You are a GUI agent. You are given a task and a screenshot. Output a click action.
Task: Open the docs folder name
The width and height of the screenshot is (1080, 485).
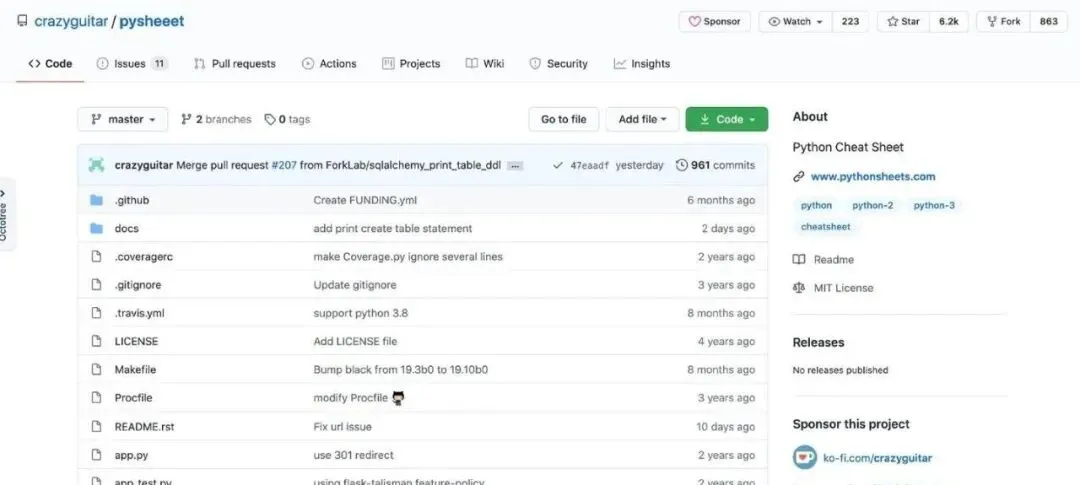(127, 229)
